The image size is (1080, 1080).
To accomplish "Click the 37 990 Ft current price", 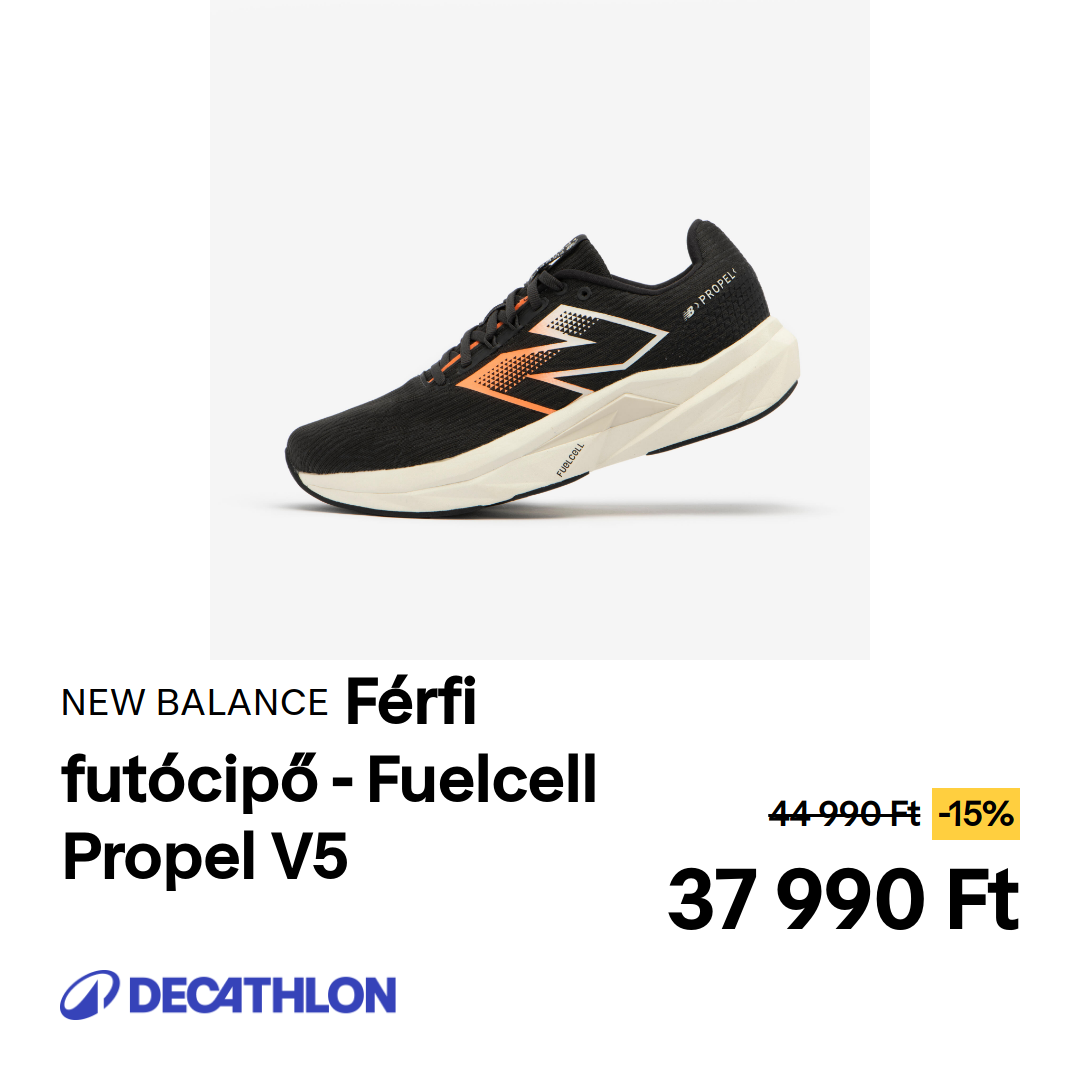I will click(x=843, y=900).
